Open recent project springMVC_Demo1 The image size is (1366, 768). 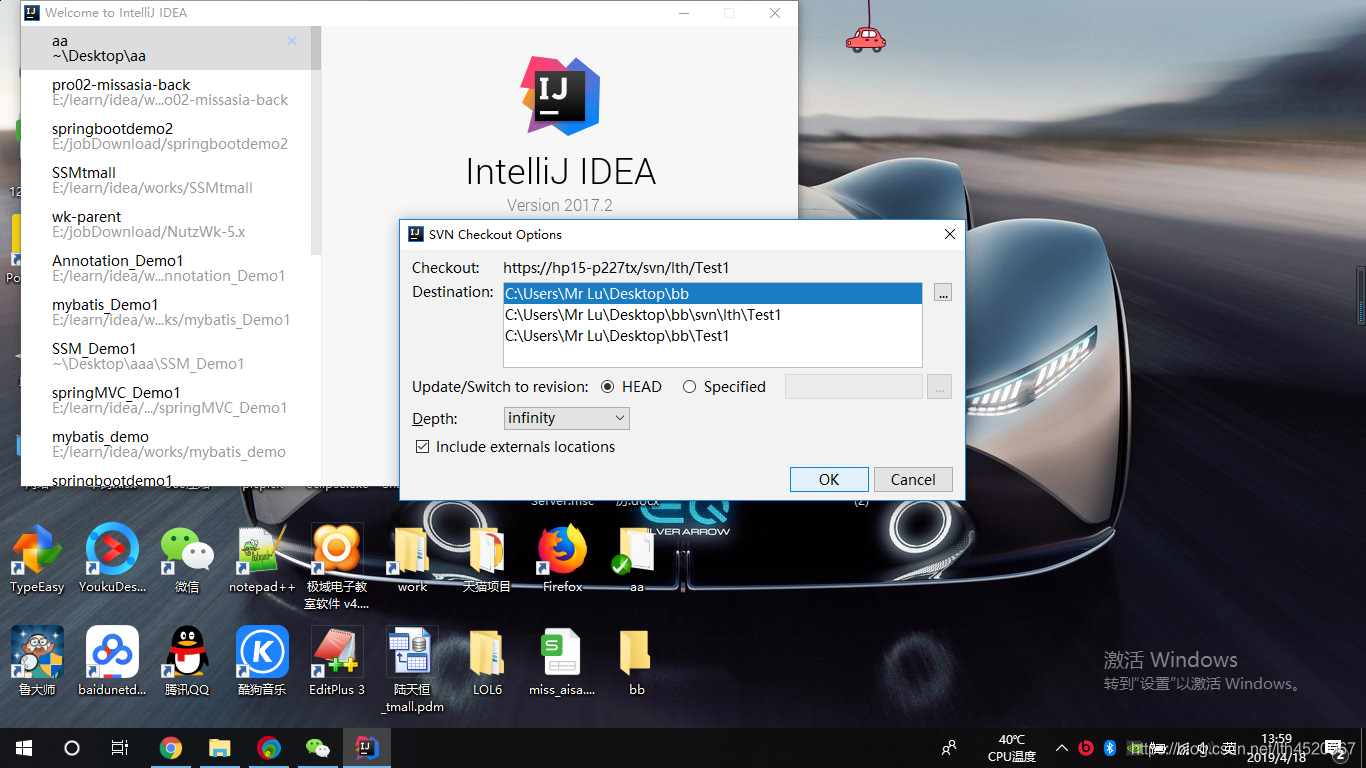[x=166, y=400]
